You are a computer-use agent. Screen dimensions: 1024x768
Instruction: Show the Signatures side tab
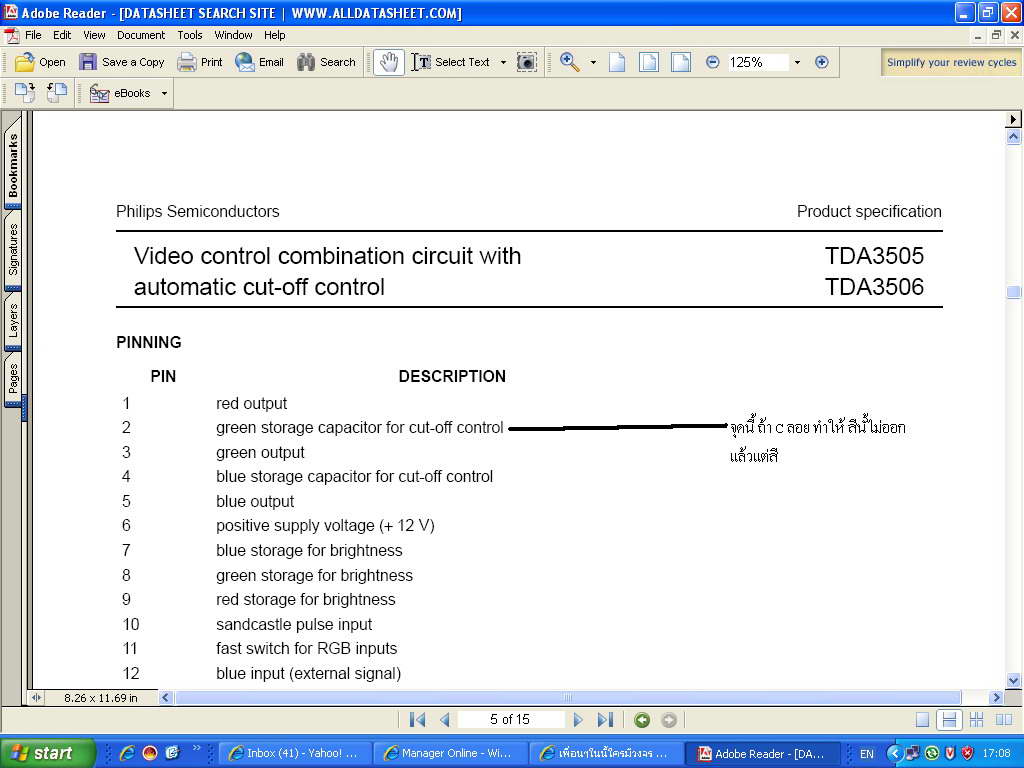tap(12, 249)
